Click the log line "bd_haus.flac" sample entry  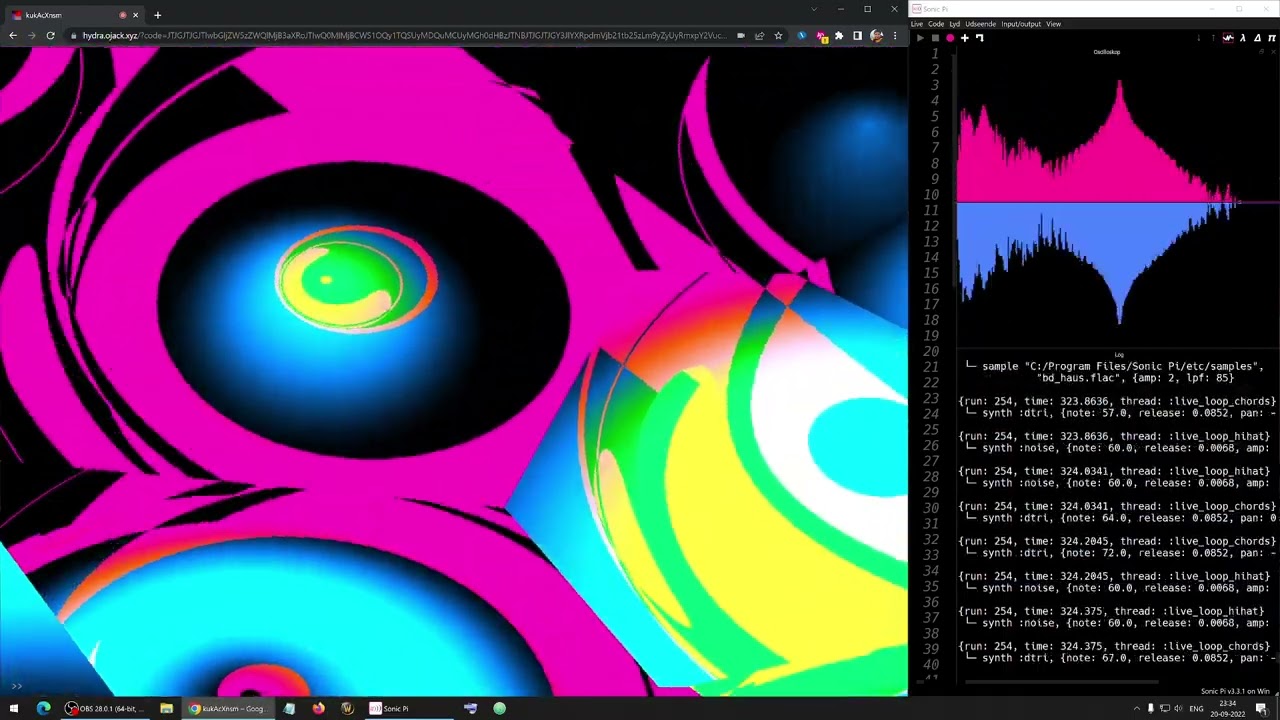click(x=1135, y=378)
